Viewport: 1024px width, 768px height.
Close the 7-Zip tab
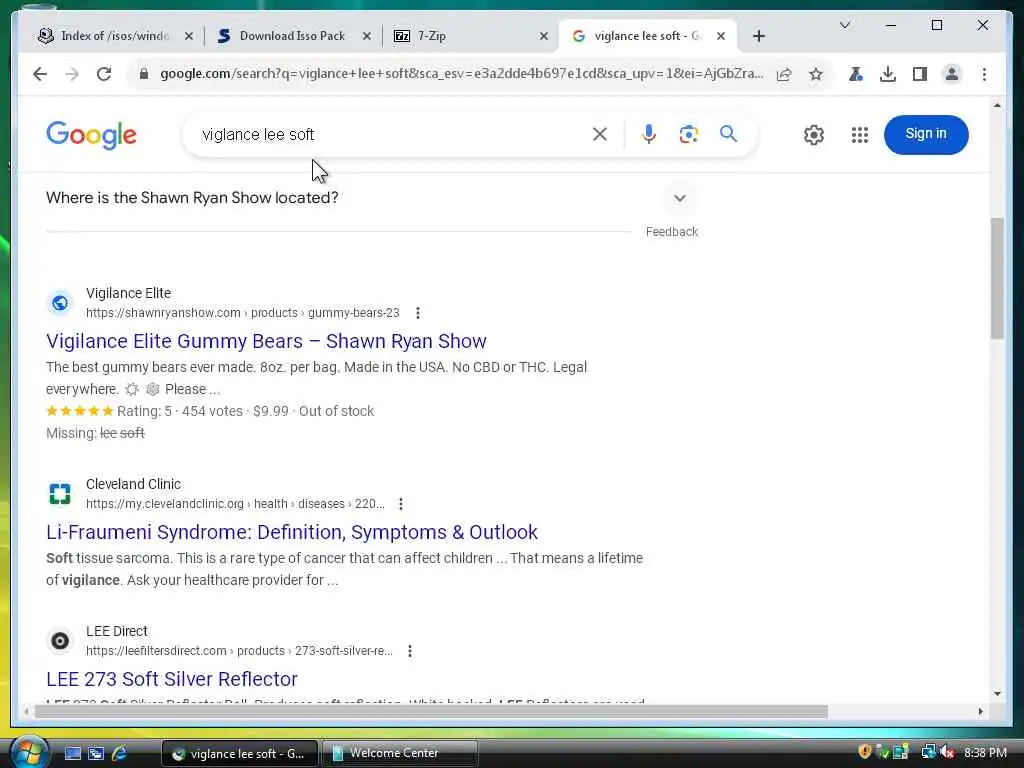tap(543, 37)
